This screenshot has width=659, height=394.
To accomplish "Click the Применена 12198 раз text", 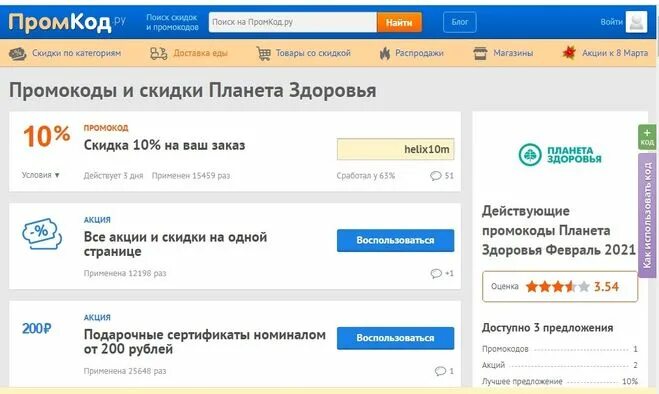I will coord(125,273).
